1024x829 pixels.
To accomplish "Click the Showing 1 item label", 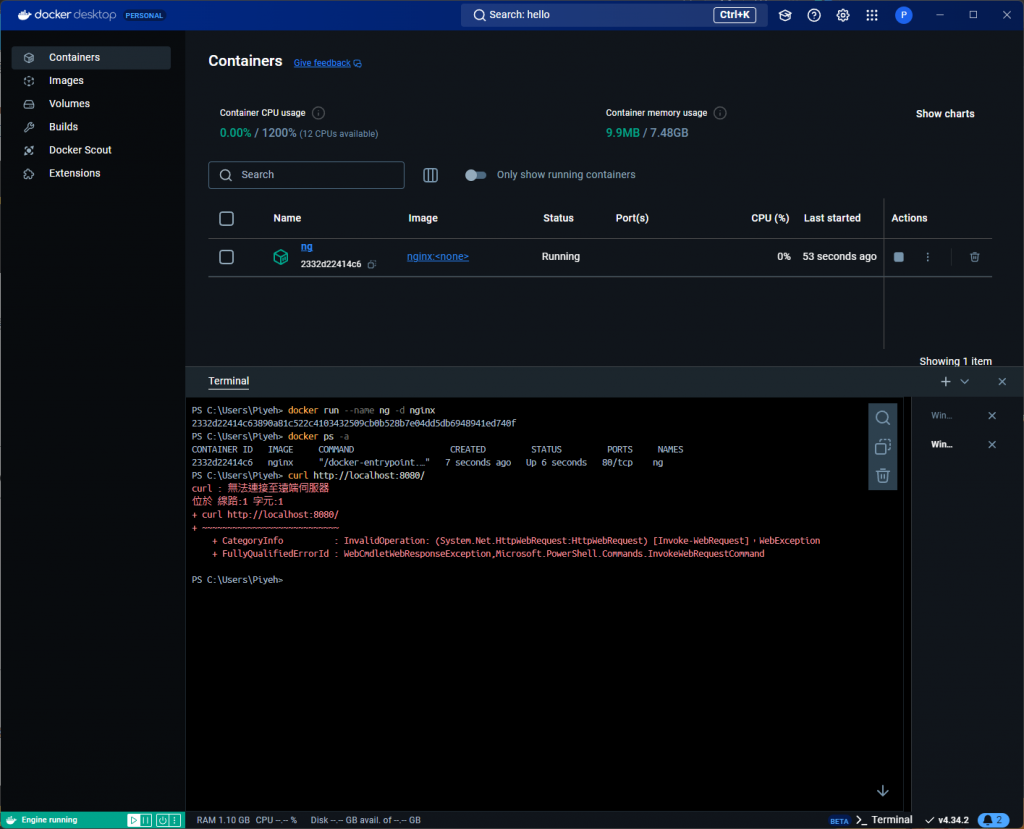I will click(955, 361).
